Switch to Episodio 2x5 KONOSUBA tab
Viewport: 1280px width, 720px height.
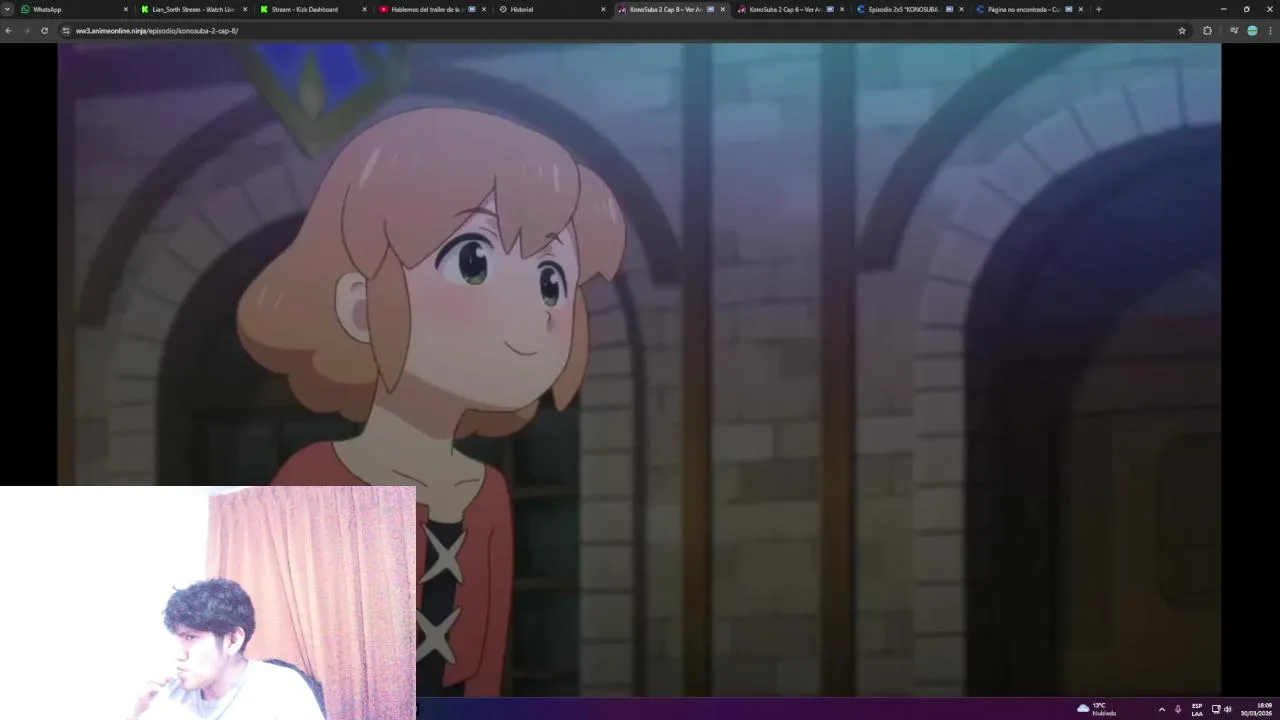pyautogui.click(x=910, y=9)
